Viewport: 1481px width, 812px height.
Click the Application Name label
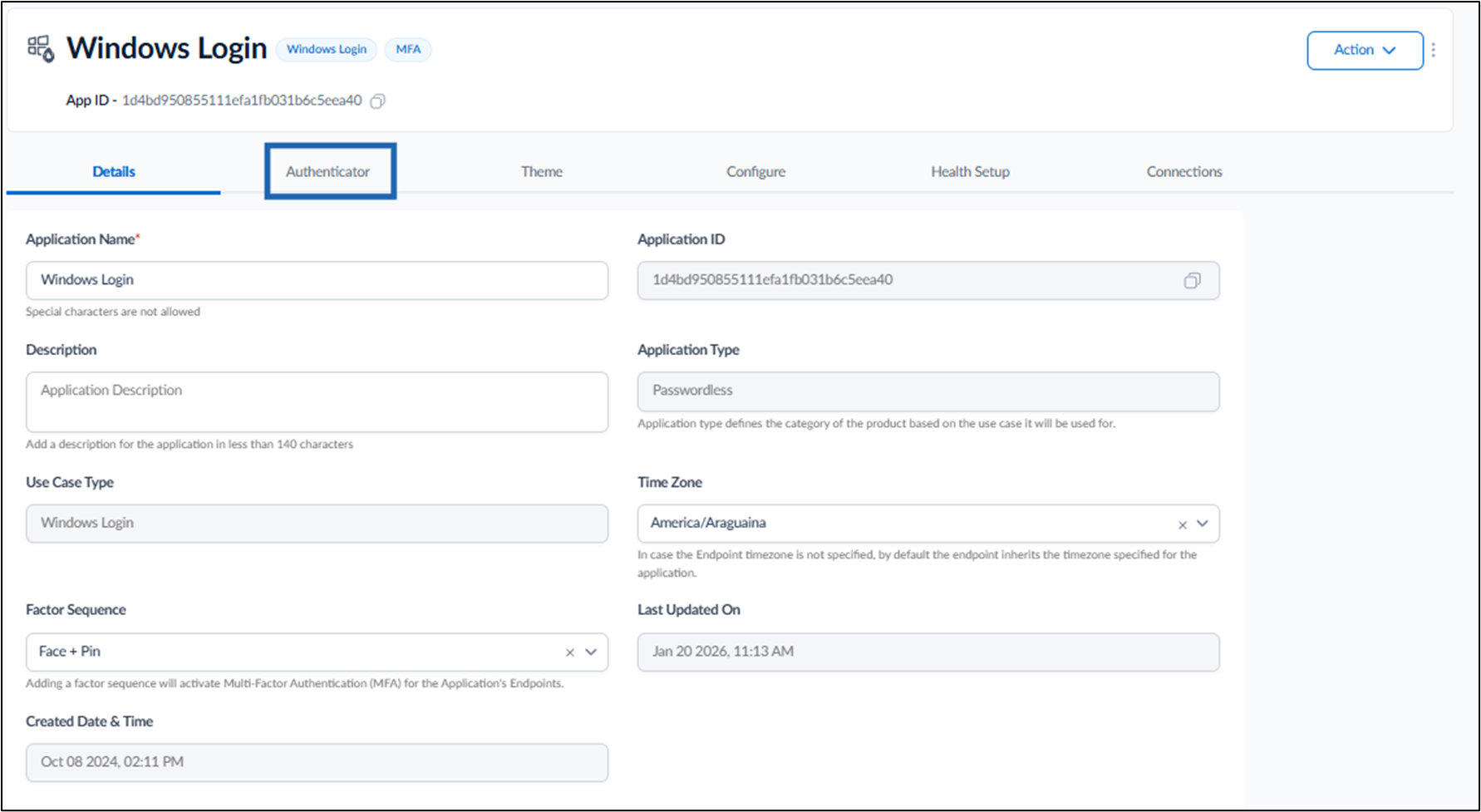pos(81,239)
